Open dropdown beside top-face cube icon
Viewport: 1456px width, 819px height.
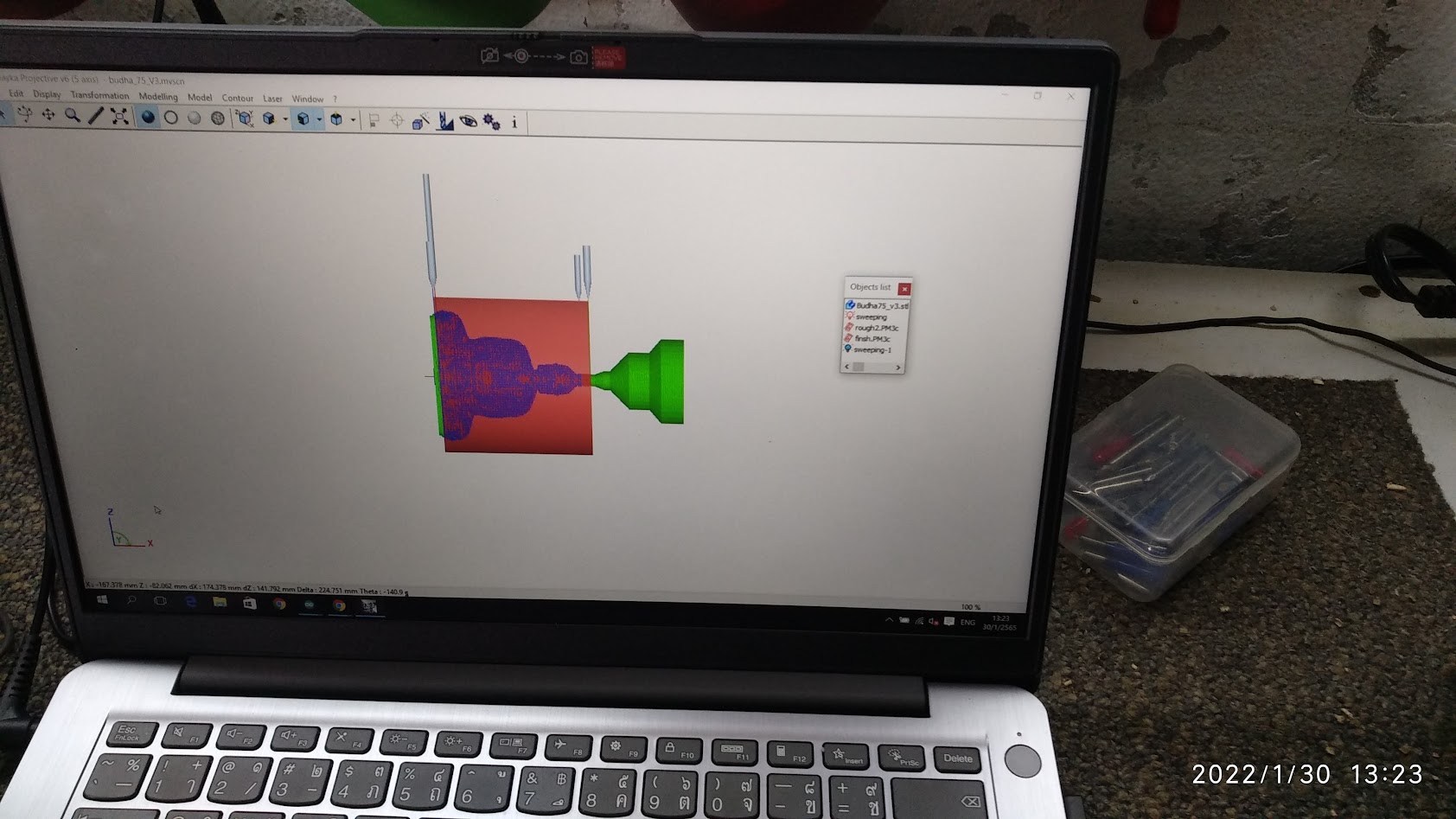point(353,120)
